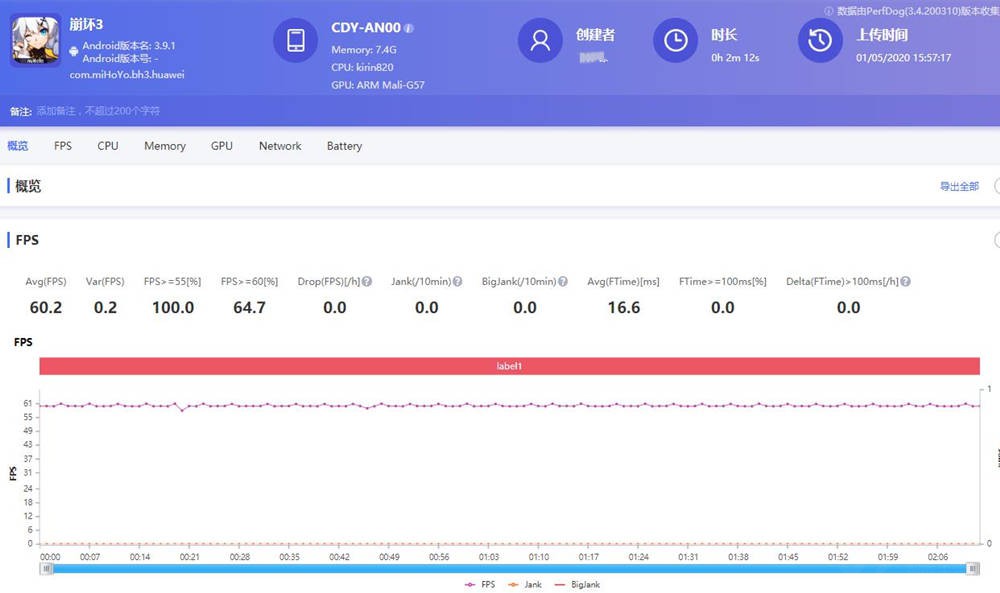Toggle the BigJank series in chart legend
This screenshot has width=1000, height=593.
tap(579, 584)
